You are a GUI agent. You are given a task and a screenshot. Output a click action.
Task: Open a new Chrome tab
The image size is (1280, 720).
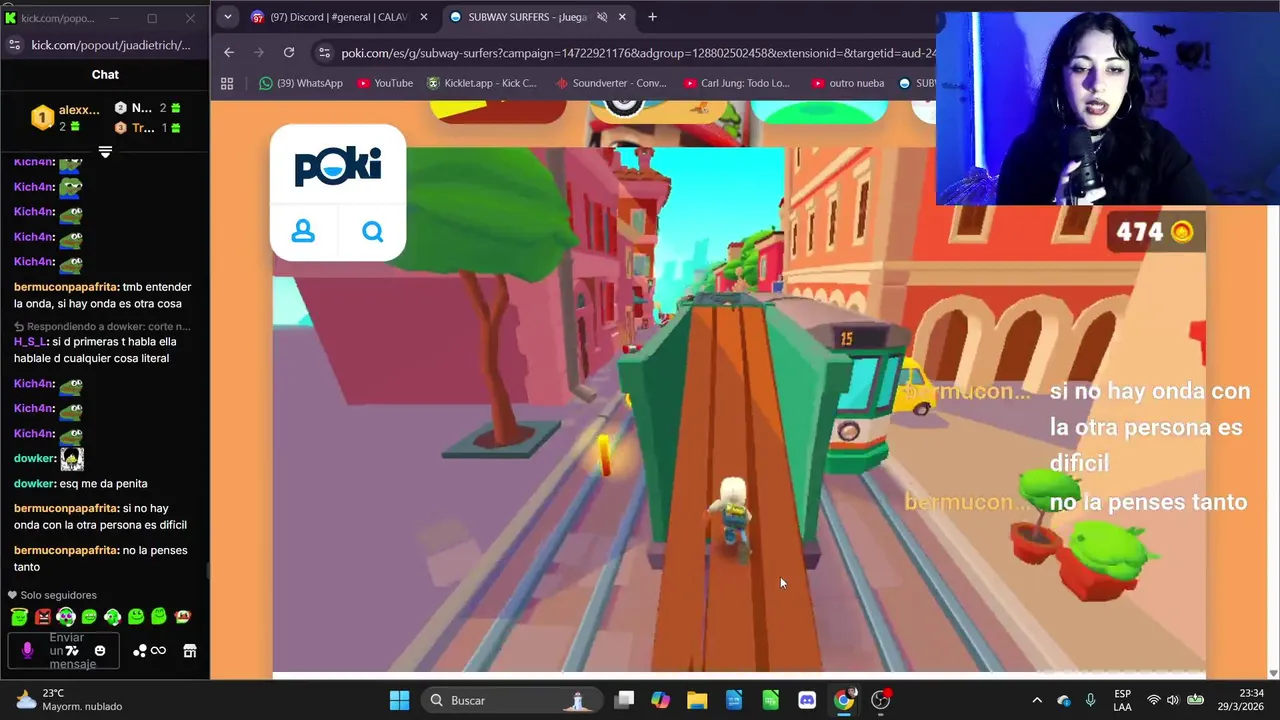(x=652, y=17)
